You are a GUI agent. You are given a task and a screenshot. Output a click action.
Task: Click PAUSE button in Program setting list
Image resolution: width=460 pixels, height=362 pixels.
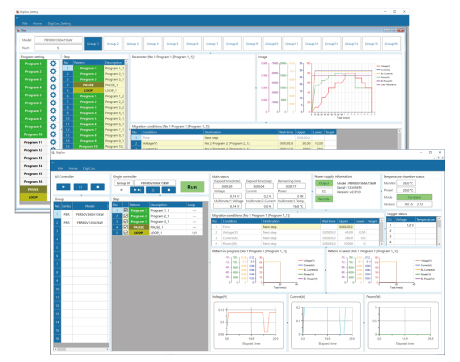33,189
